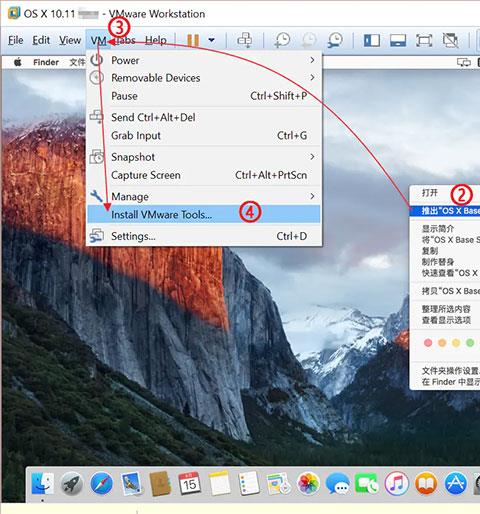Open the Snapshot submenu entry
This screenshot has height=514, width=480.
(204, 157)
